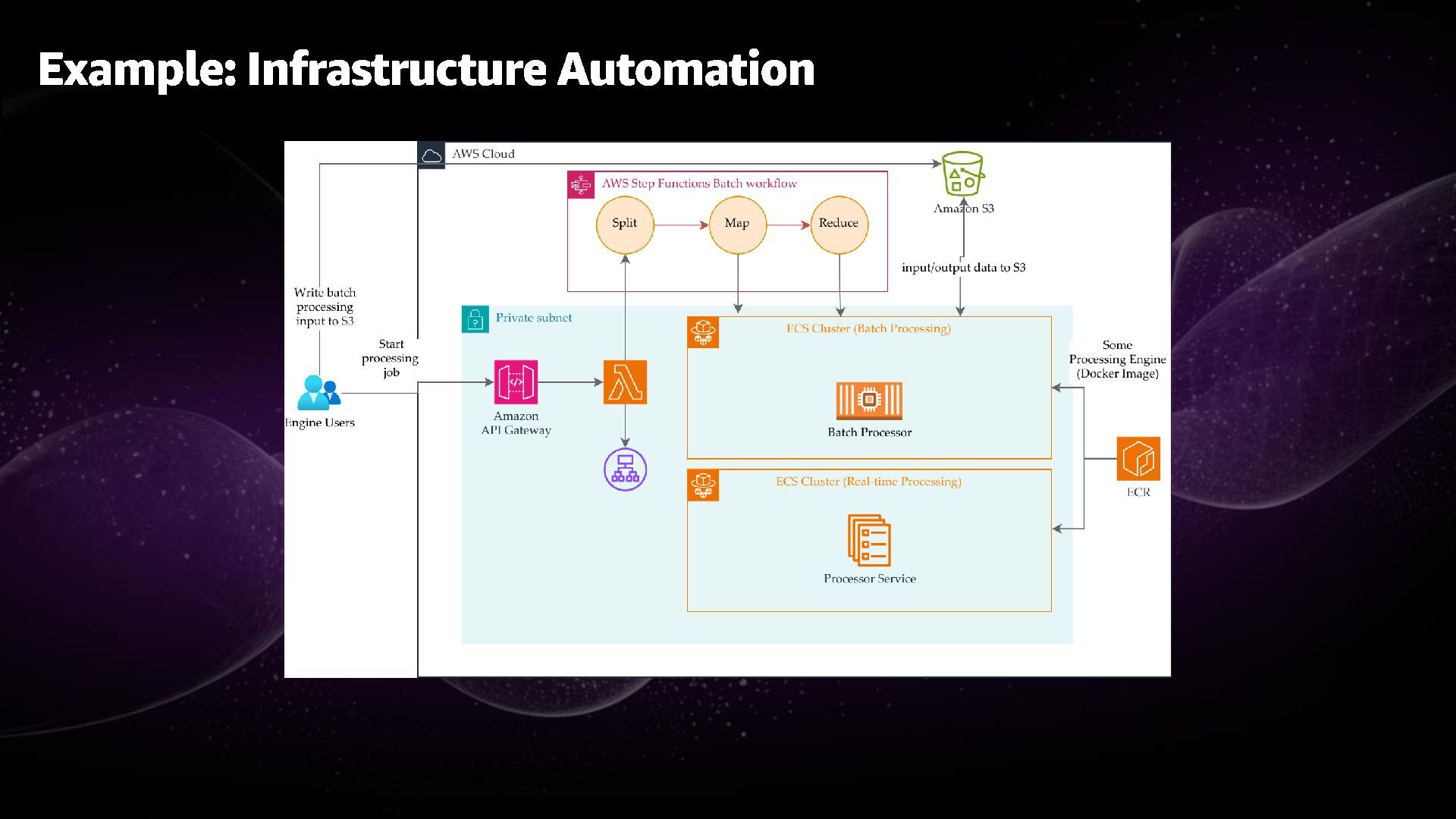The height and width of the screenshot is (819, 1456).
Task: Click the Step Functions workflow icon
Action: click(x=581, y=185)
